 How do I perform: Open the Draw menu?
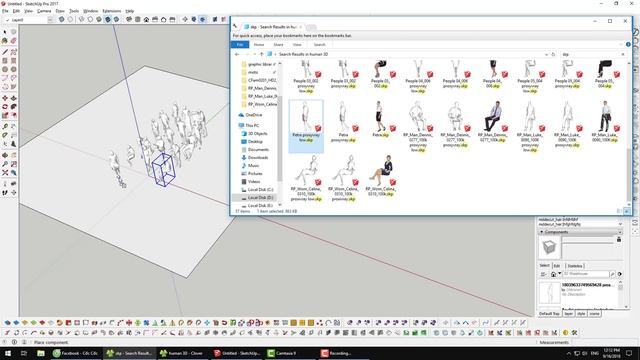[x=60, y=11]
